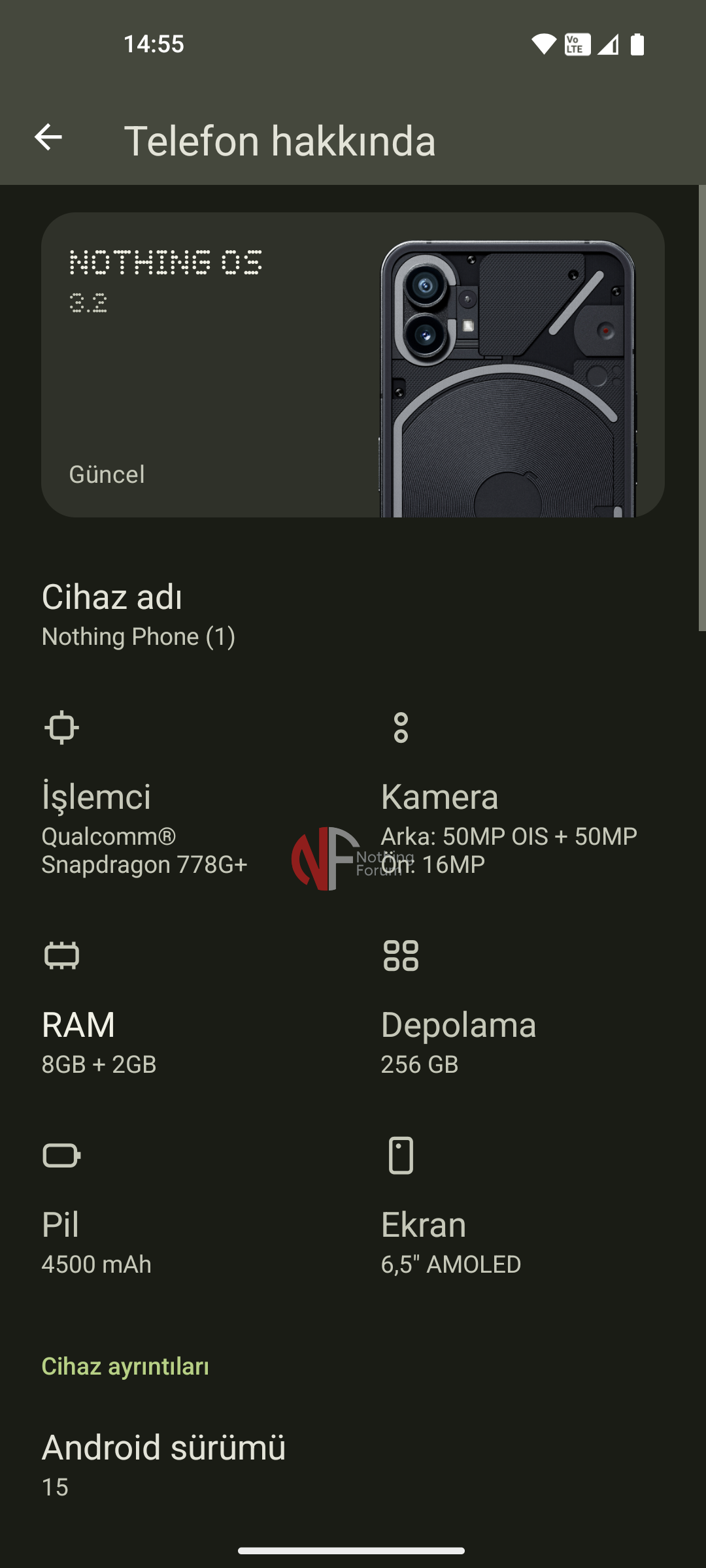Image resolution: width=706 pixels, height=1568 pixels.
Task: Open the Nothing OS 3.2 update card
Action: [x=196, y=366]
